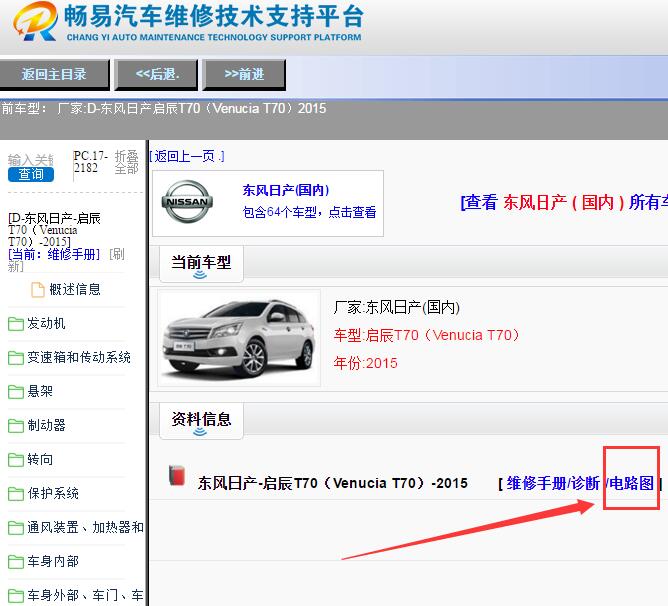Screen dimensions: 668x606
Task: Select the 资料信息 tab
Action: tap(201, 421)
